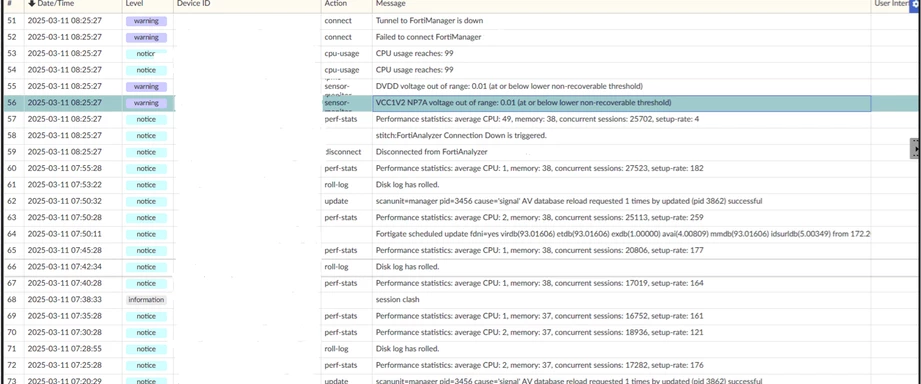921x384 pixels.
Task: Click 'connect' action cell in row 51
Action: point(338,21)
